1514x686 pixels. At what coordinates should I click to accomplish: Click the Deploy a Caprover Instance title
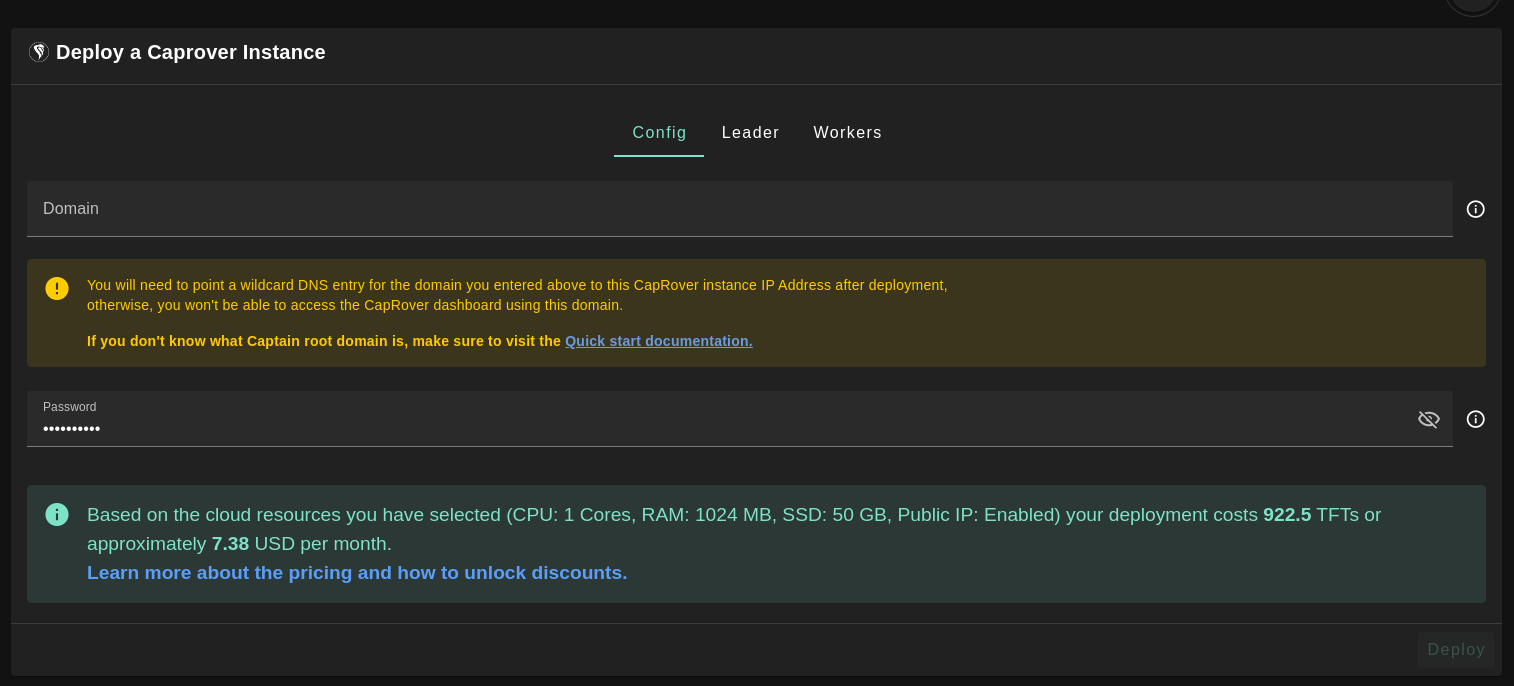click(x=191, y=52)
